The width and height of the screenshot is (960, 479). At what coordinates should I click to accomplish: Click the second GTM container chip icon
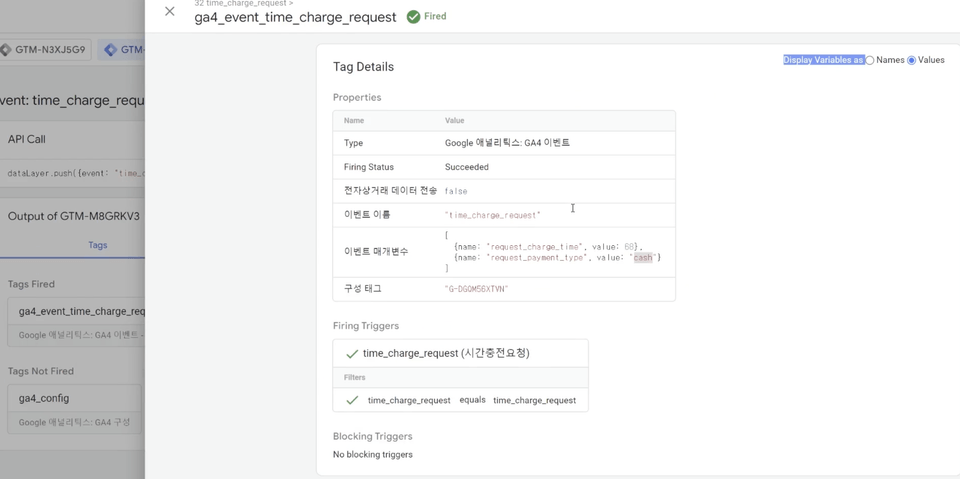(x=111, y=49)
